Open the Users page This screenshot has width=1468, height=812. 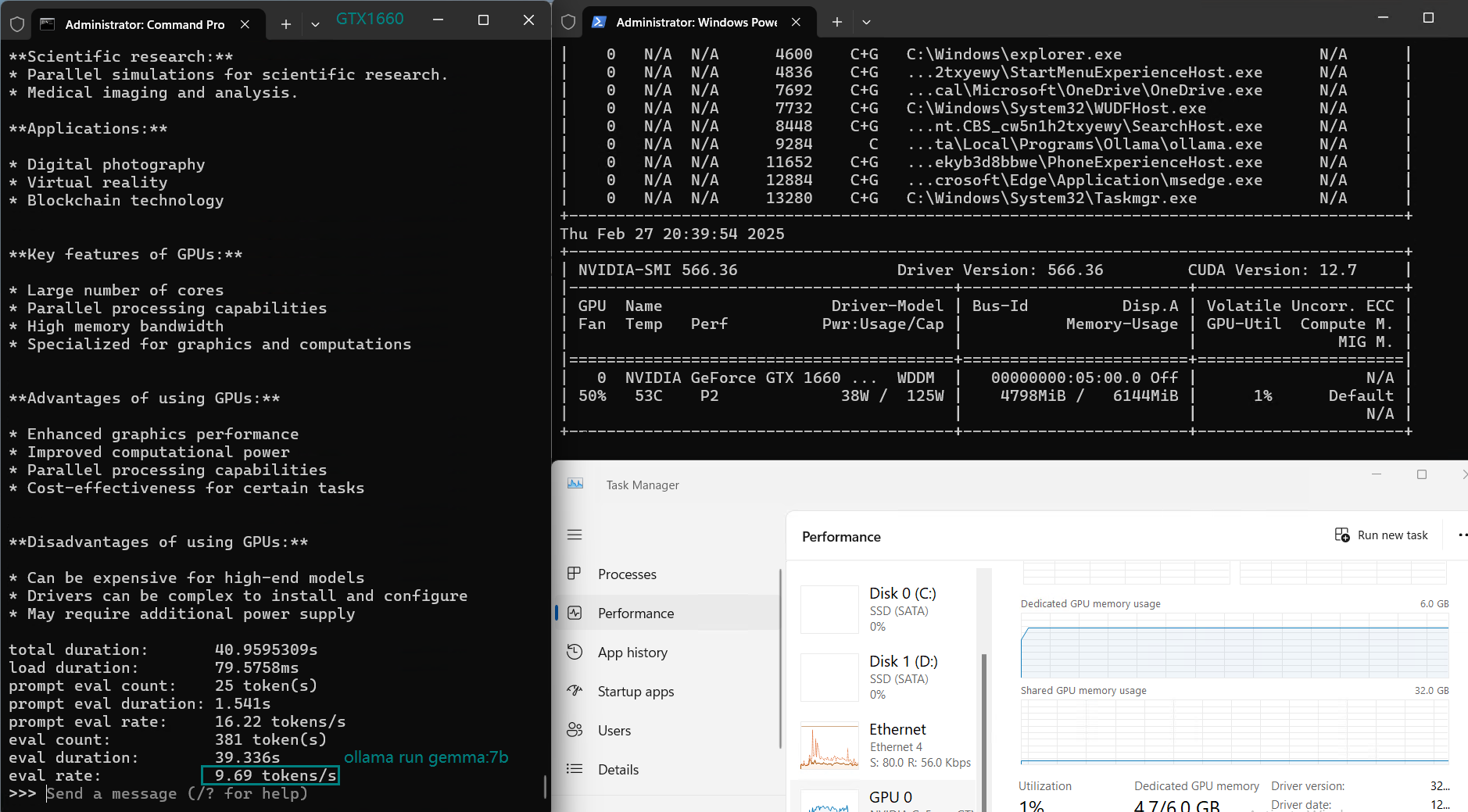tap(614, 731)
